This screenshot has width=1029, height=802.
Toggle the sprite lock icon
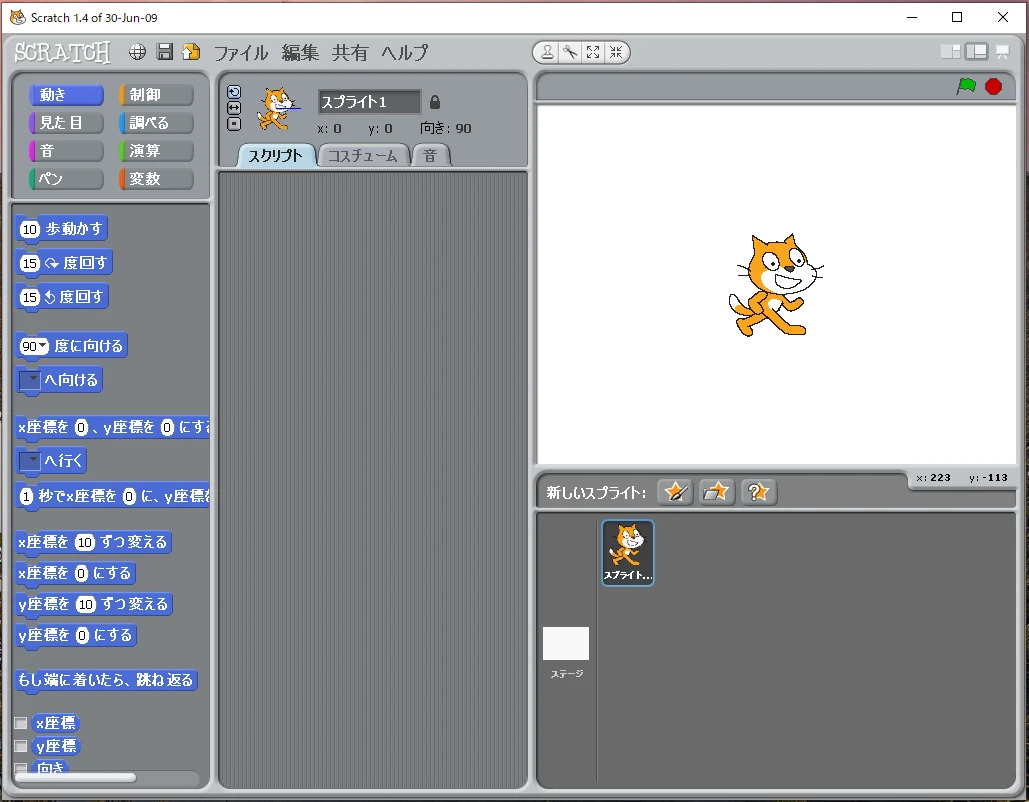coord(434,102)
